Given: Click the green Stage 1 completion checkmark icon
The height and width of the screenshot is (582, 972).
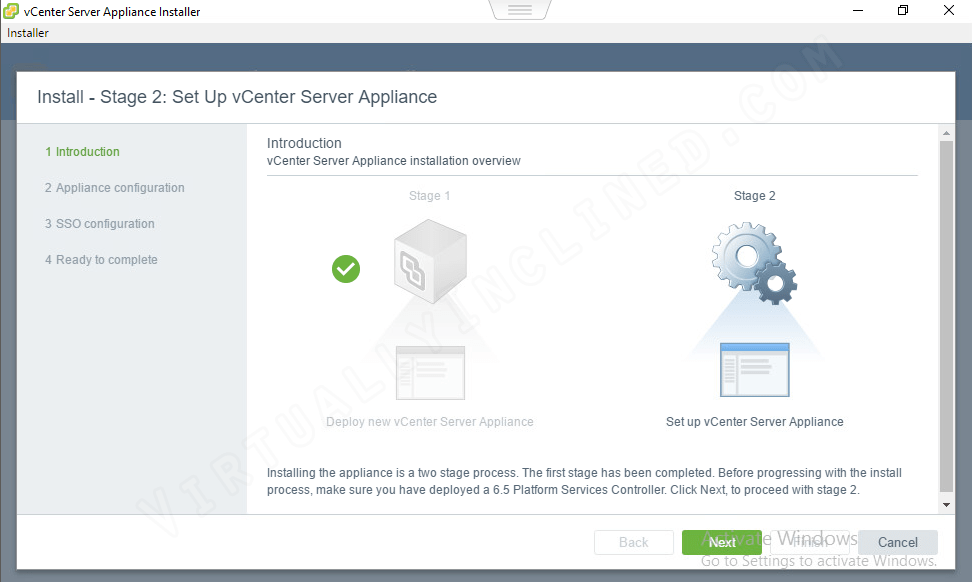Looking at the screenshot, I should (x=345, y=269).
